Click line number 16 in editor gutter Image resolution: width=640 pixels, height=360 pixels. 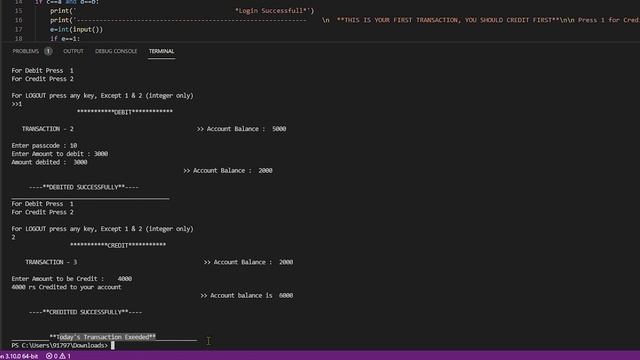click(18, 20)
